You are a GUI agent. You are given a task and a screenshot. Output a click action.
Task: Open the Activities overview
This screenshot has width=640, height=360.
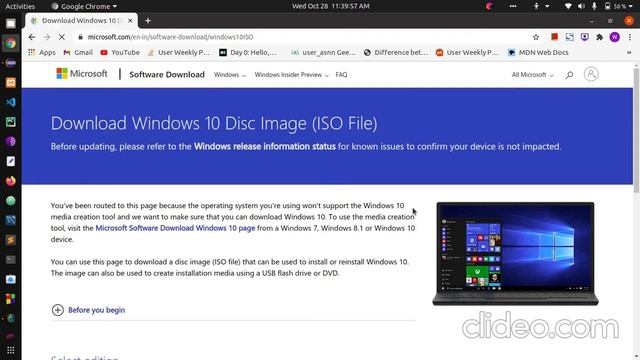[x=20, y=6]
